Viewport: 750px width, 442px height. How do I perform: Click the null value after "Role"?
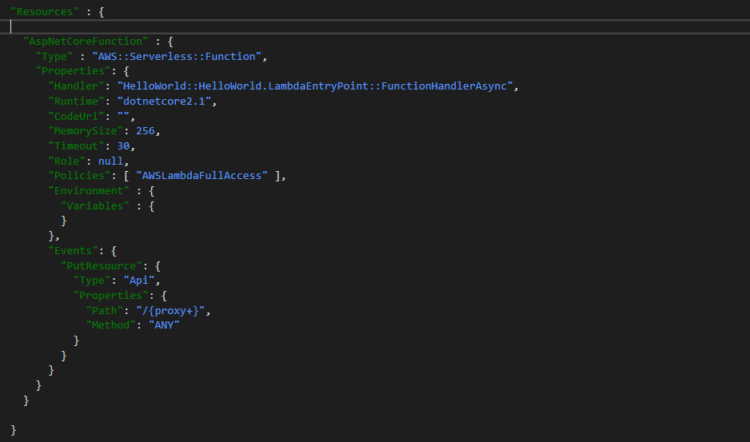click(x=110, y=161)
